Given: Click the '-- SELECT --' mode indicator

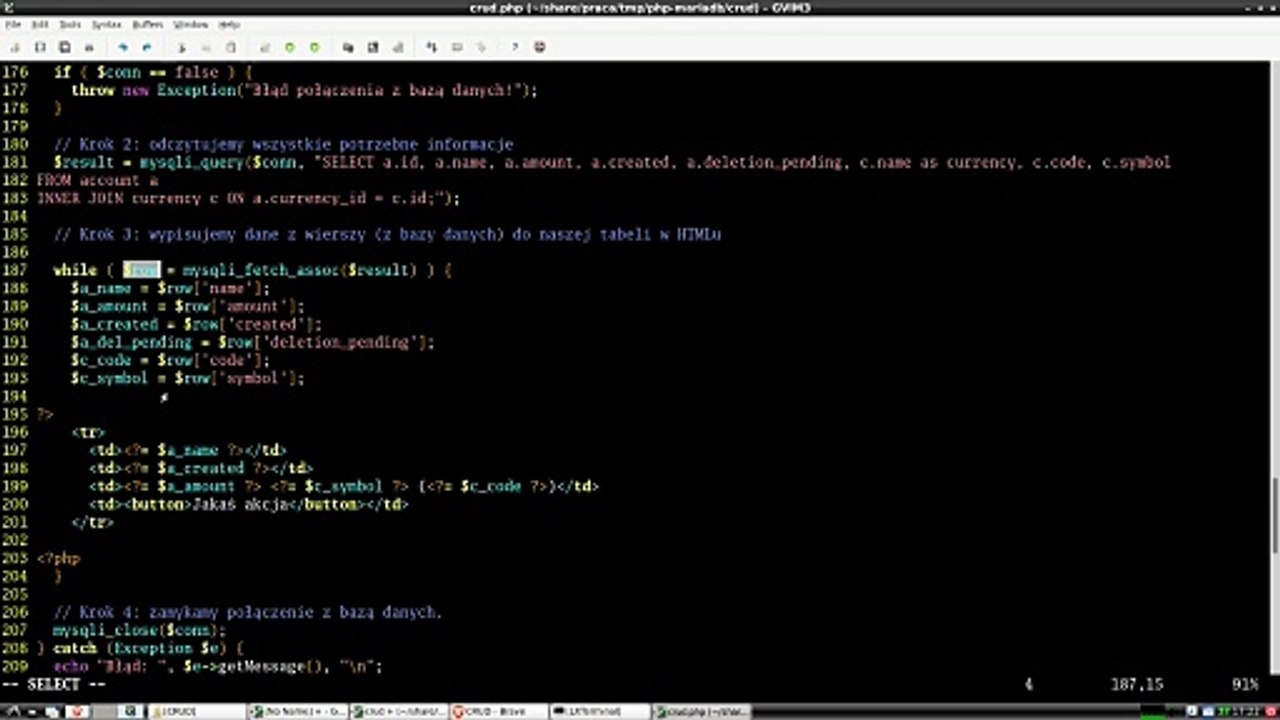Looking at the screenshot, I should pos(54,685).
